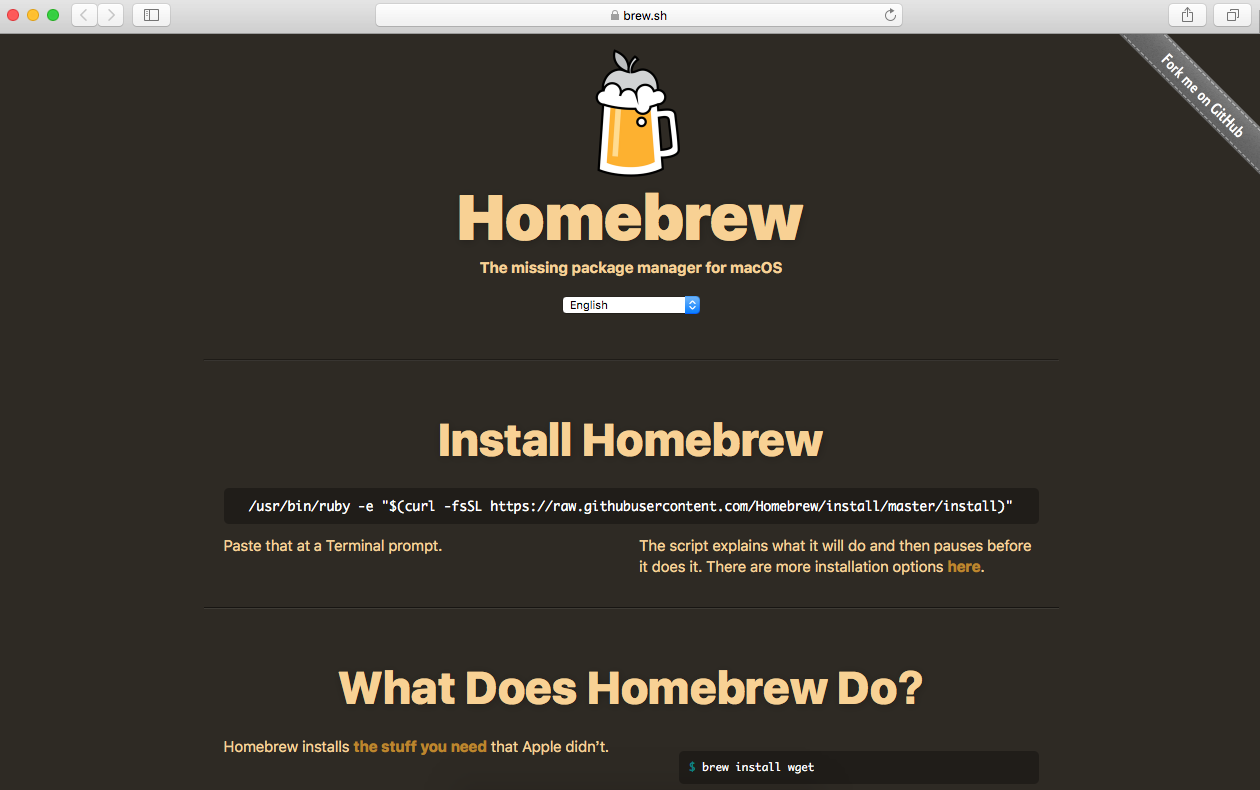Viewport: 1260px width, 790px height.
Task: Click the /usr/bin/ruby install command
Action: pyautogui.click(x=631, y=506)
